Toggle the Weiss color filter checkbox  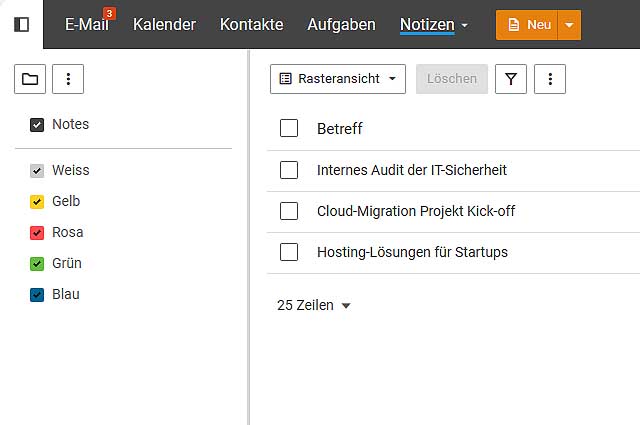pos(37,170)
